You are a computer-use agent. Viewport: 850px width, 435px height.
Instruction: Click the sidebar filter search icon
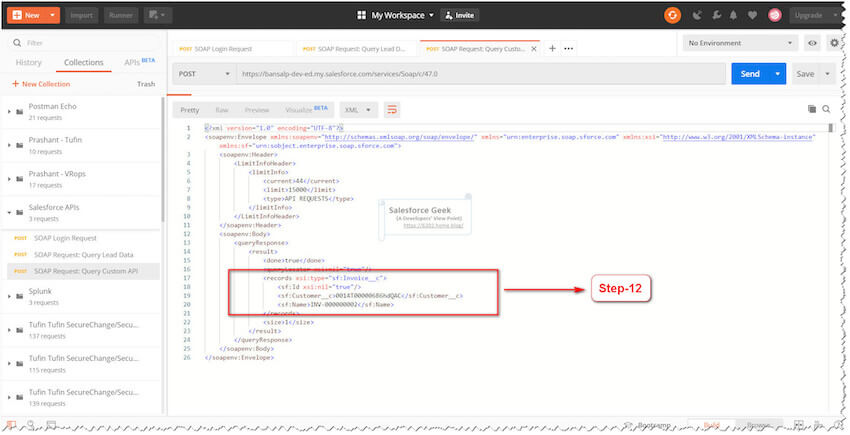pyautogui.click(x=17, y=43)
